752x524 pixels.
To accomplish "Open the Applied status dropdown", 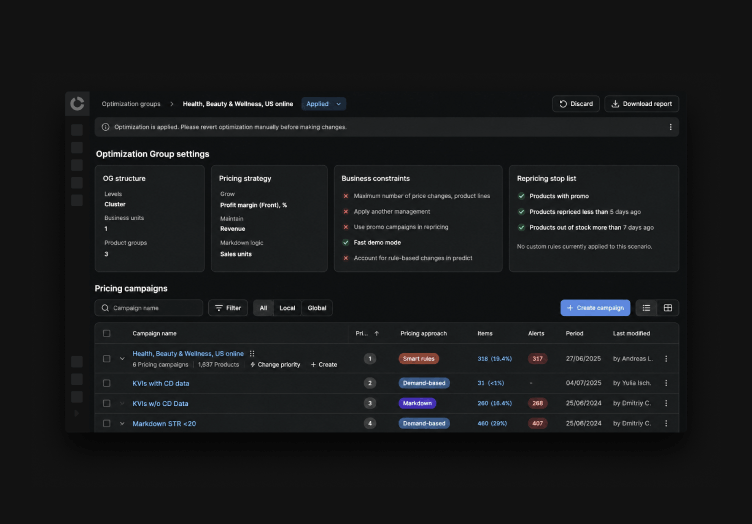I will (324, 104).
